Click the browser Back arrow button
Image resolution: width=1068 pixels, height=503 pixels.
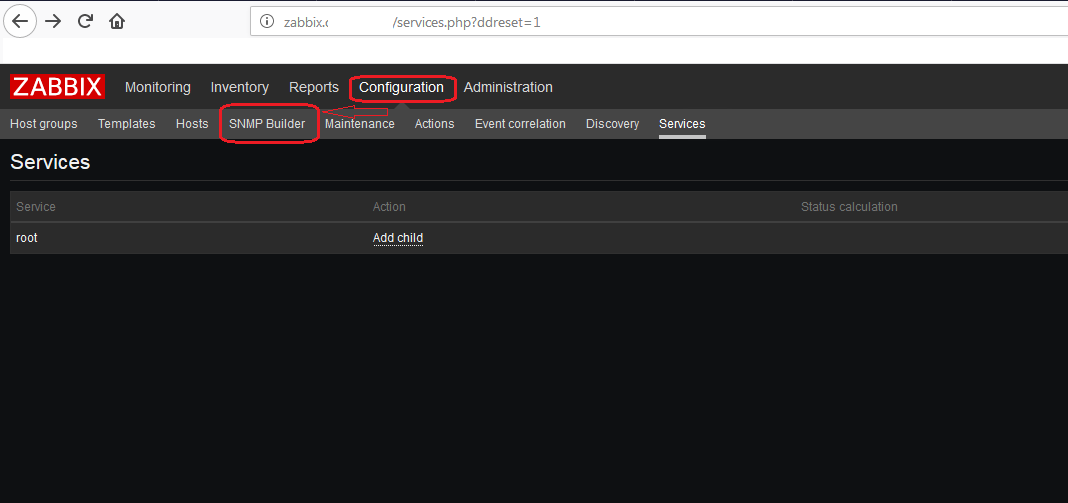(x=20, y=21)
